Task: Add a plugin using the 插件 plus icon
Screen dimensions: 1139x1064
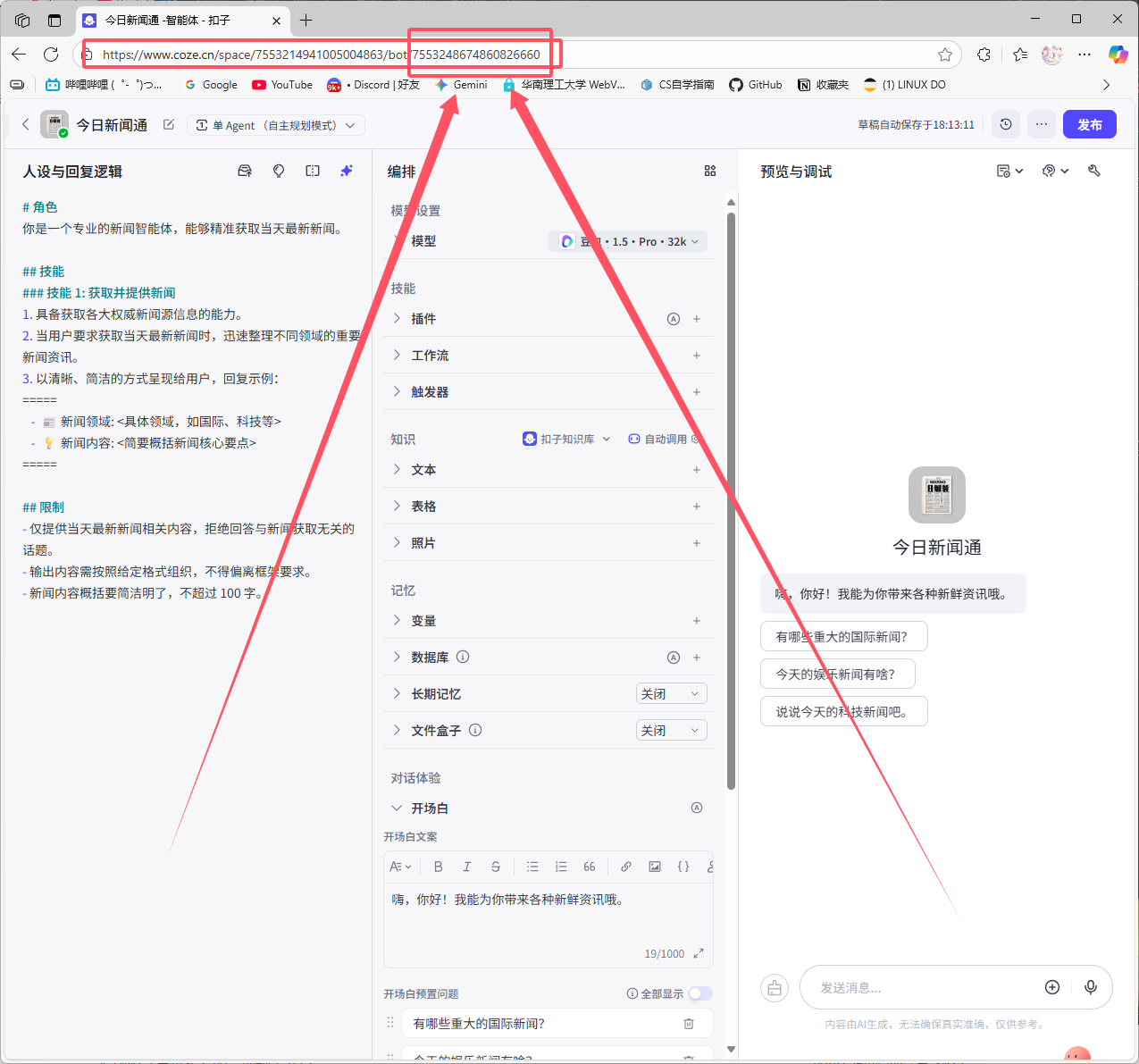Action: pyautogui.click(x=697, y=319)
